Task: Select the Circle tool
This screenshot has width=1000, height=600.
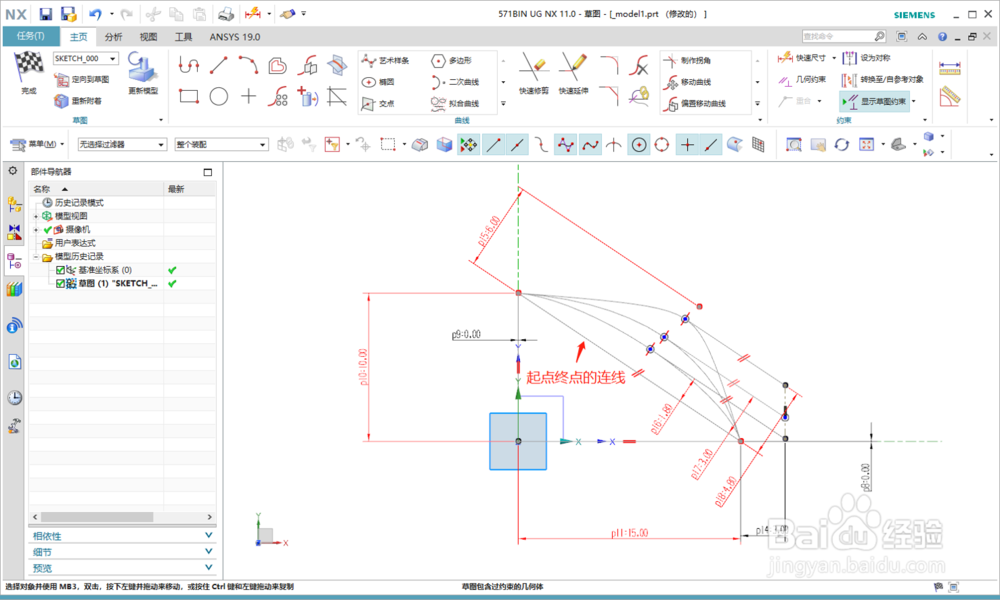Action: click(x=219, y=96)
